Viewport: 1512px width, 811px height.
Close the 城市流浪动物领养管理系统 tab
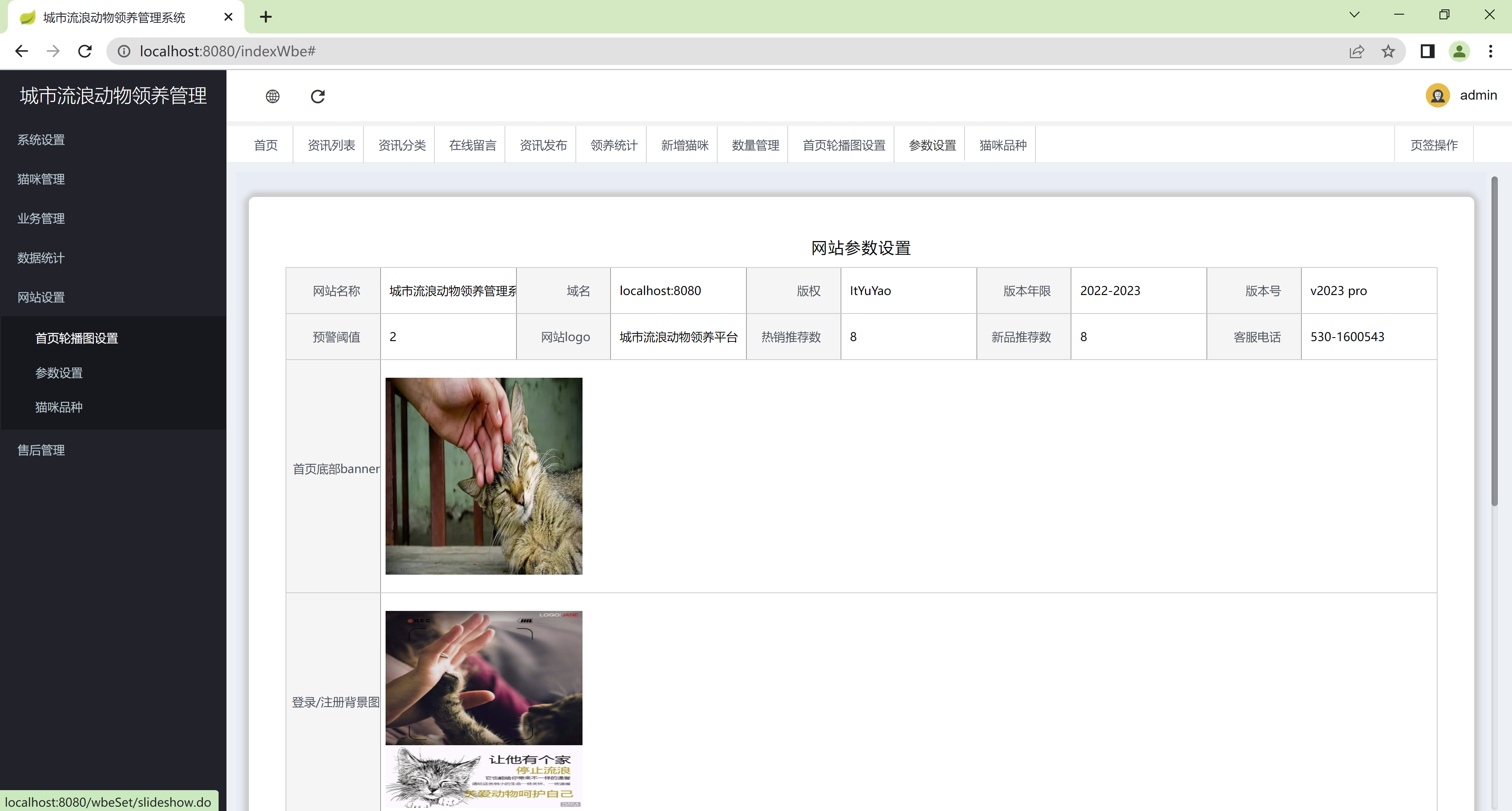(x=228, y=17)
